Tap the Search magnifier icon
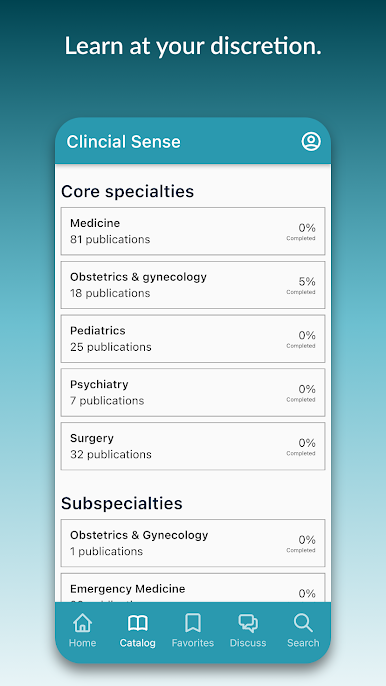 [x=303, y=623]
